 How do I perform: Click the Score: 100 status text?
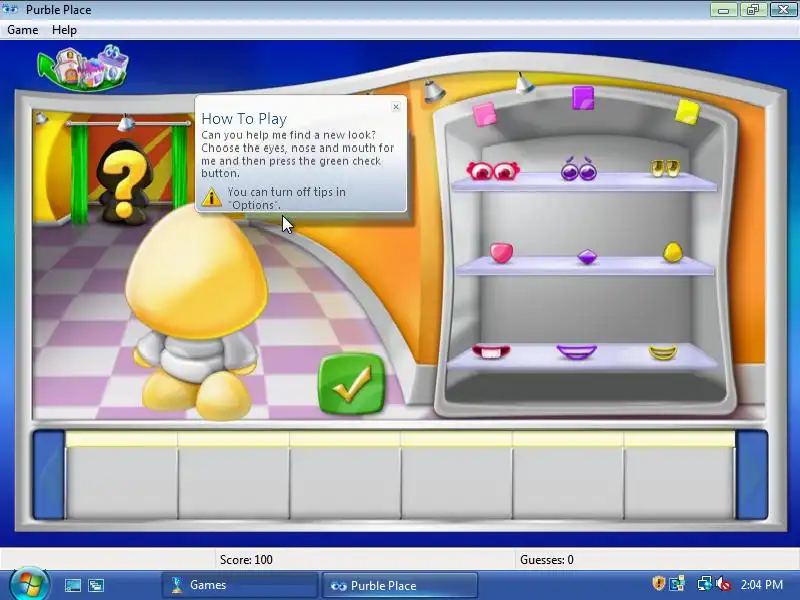(246, 560)
